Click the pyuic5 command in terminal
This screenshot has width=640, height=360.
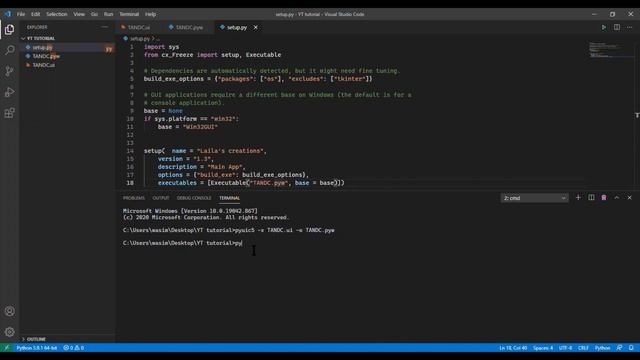[285, 230]
